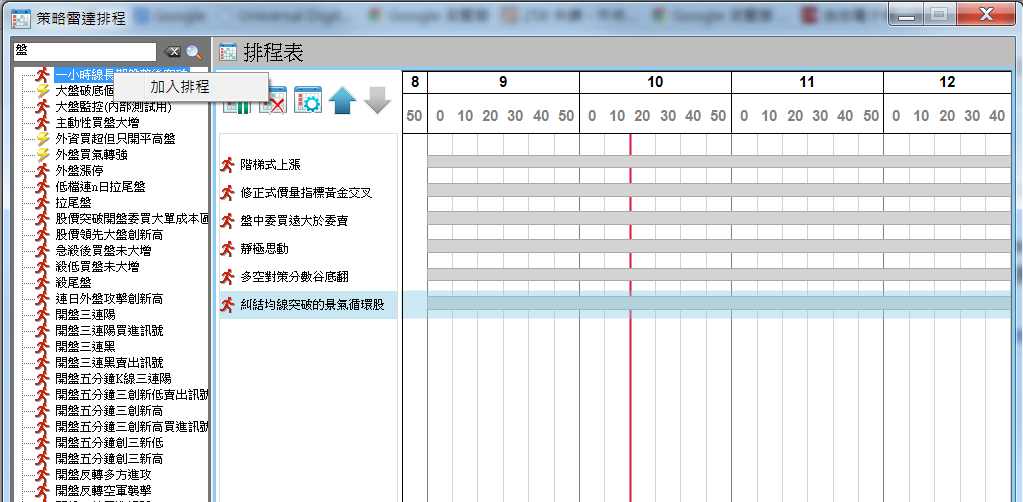Click the gray timeline bar for 修正式價量指標黃金交叉
Viewport: 1023px width, 502px height.
(x=718, y=190)
